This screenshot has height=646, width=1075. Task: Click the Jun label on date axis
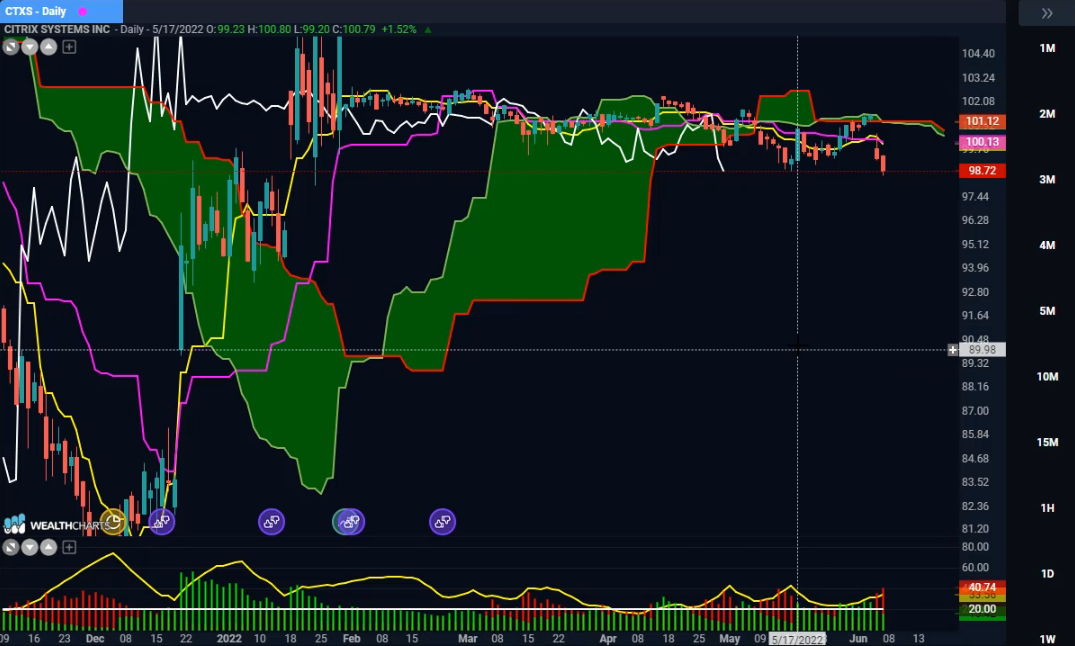pyautogui.click(x=858, y=638)
